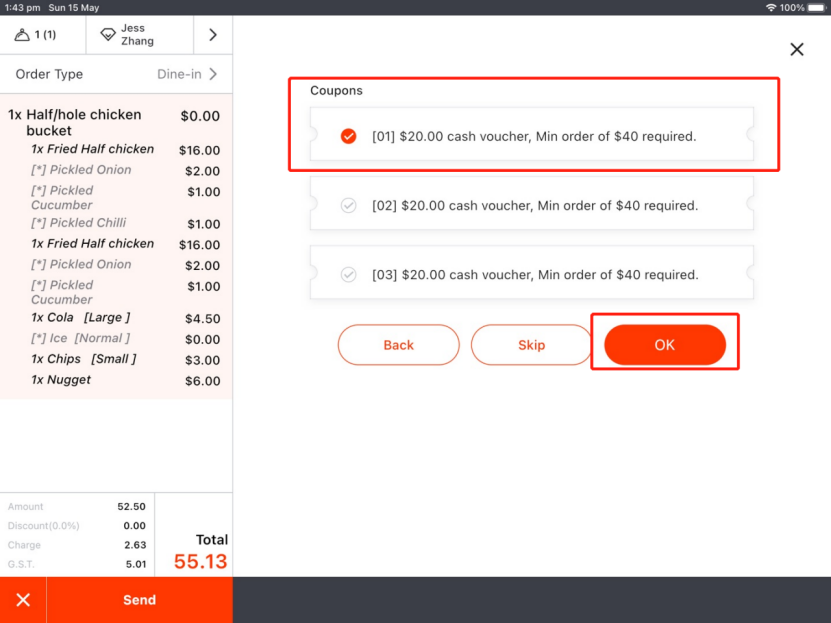Screen dimensions: 831x623
Task: Select coupon [03] checkmark circle
Action: pos(348,274)
